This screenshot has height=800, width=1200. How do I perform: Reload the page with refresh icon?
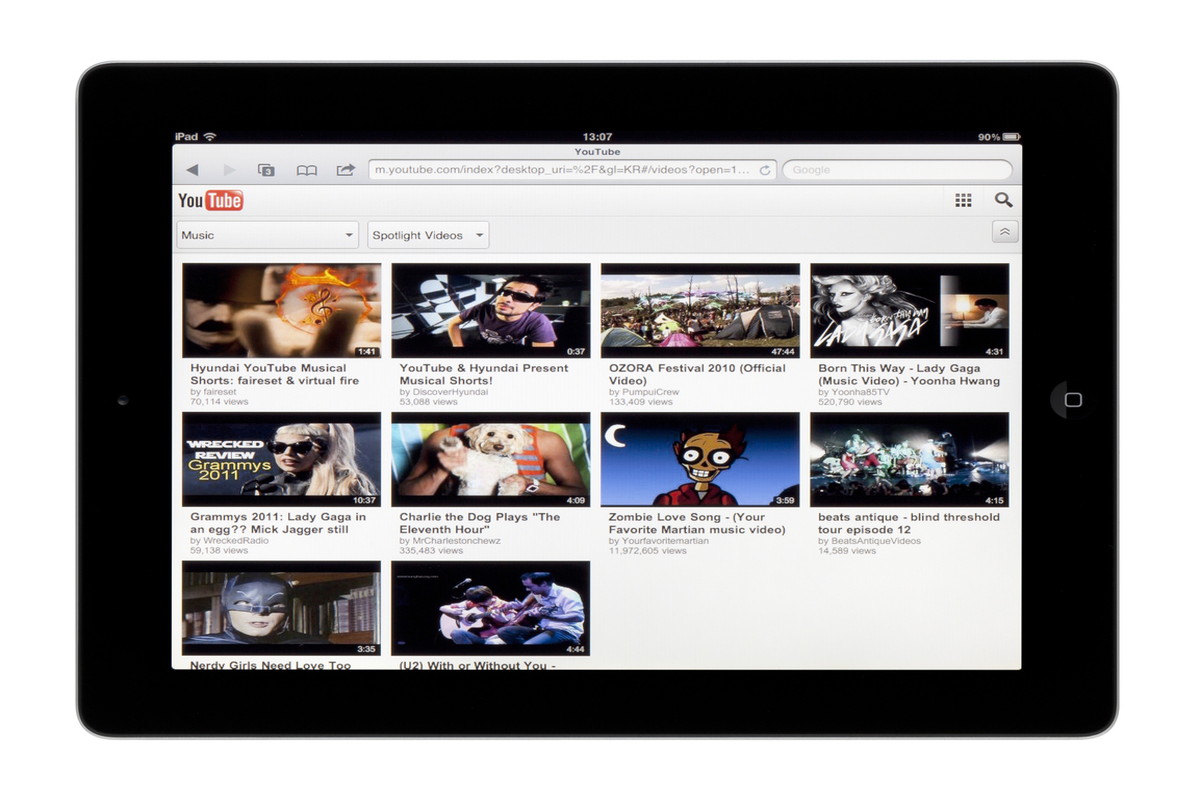(765, 171)
